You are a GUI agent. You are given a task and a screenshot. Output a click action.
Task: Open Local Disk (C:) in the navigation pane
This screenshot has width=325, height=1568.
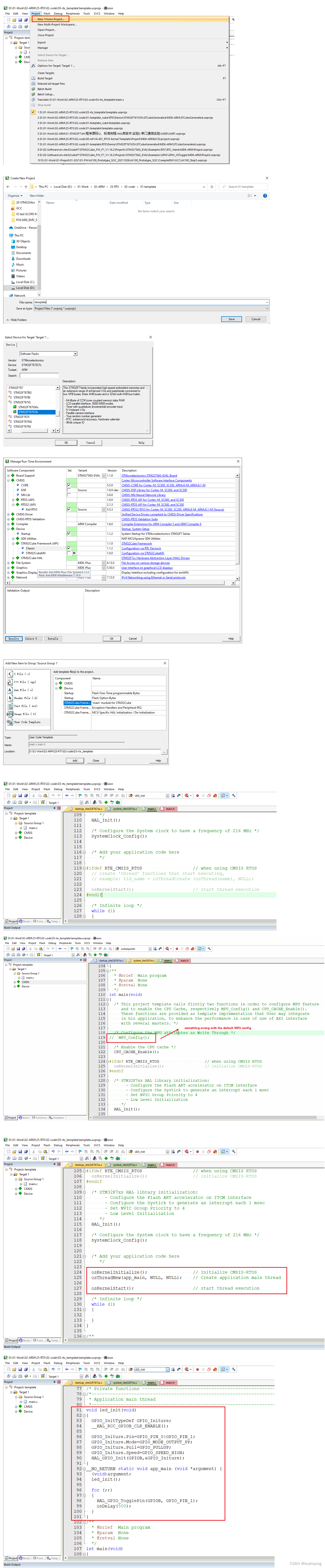click(x=25, y=282)
